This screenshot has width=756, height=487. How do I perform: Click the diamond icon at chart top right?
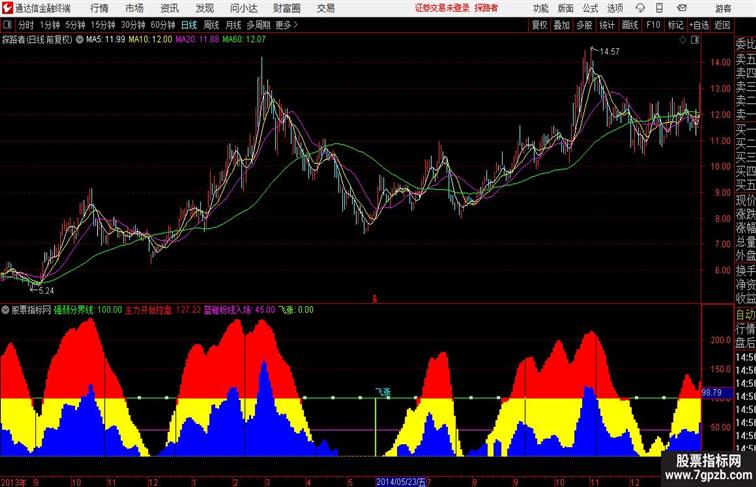coord(683,40)
